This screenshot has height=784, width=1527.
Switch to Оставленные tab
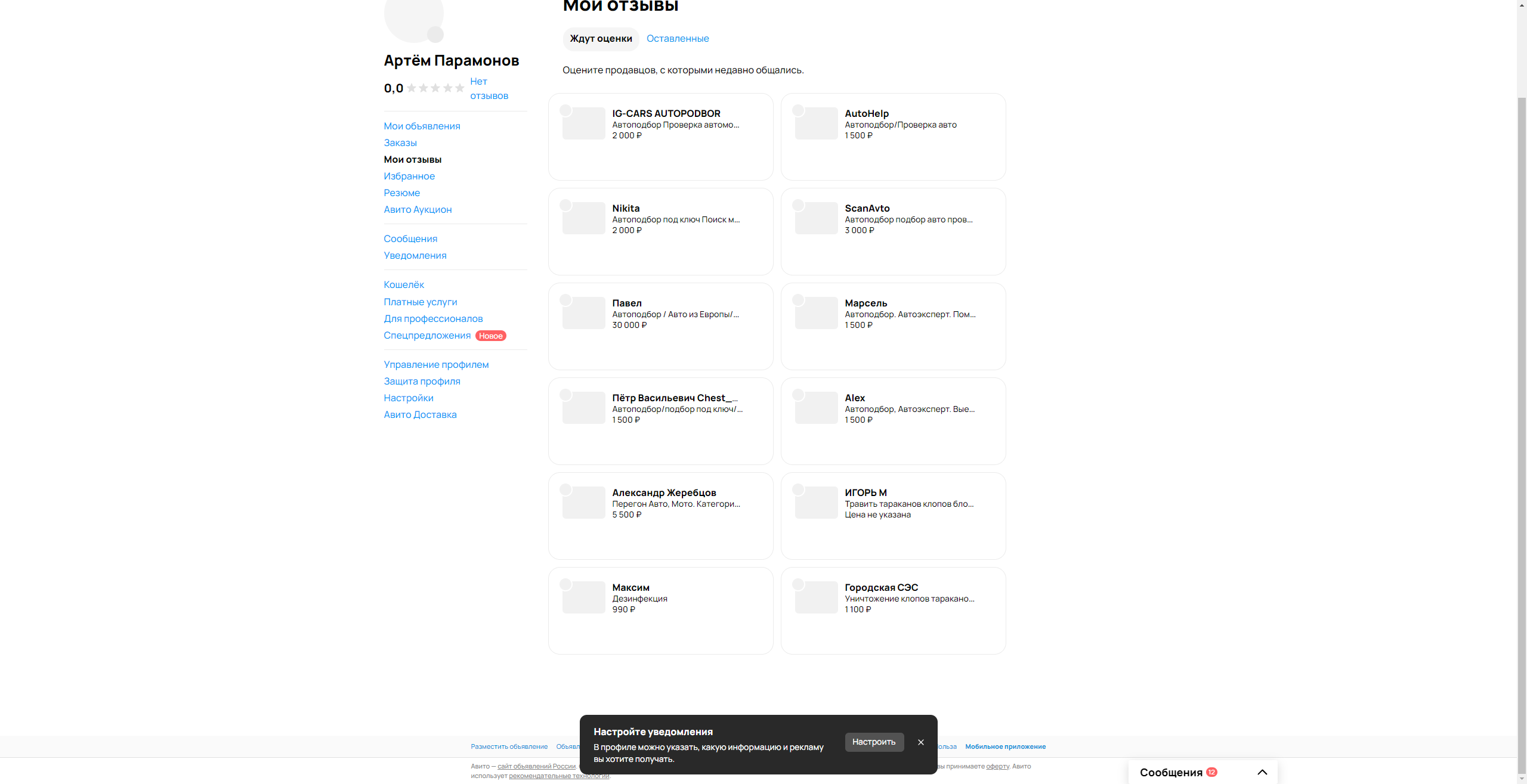coord(678,39)
